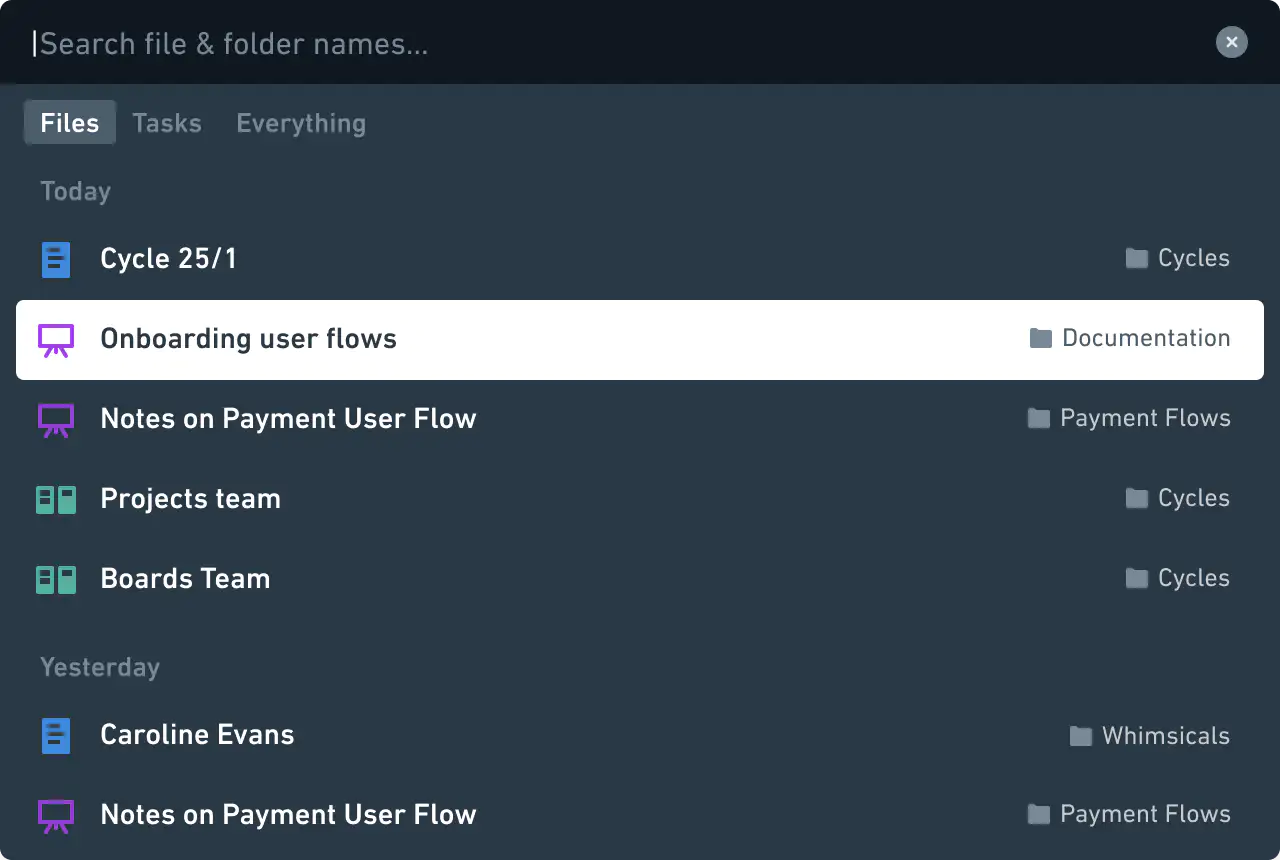Open the Boards Team file
Viewport: 1280px width, 860px height.
pyautogui.click(x=186, y=579)
